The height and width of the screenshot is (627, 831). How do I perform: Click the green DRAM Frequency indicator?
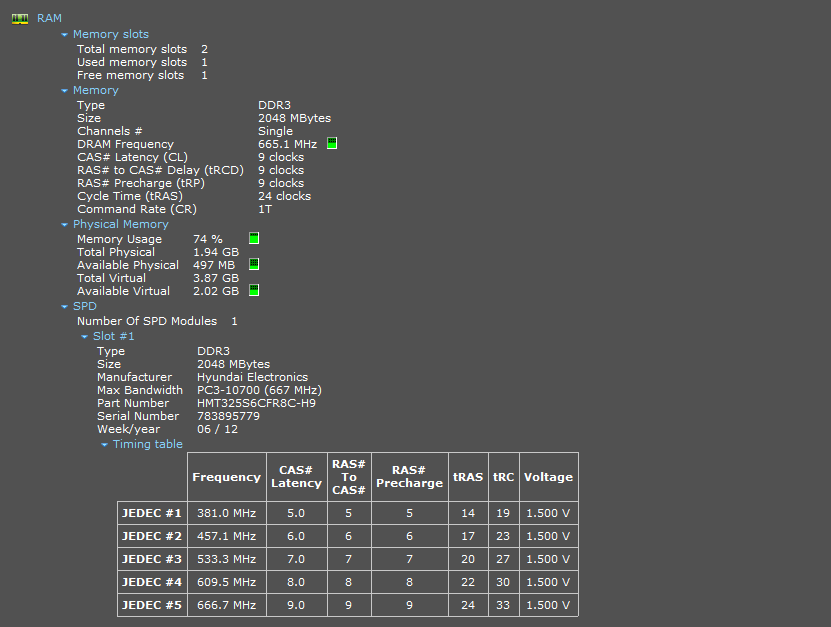click(x=332, y=143)
